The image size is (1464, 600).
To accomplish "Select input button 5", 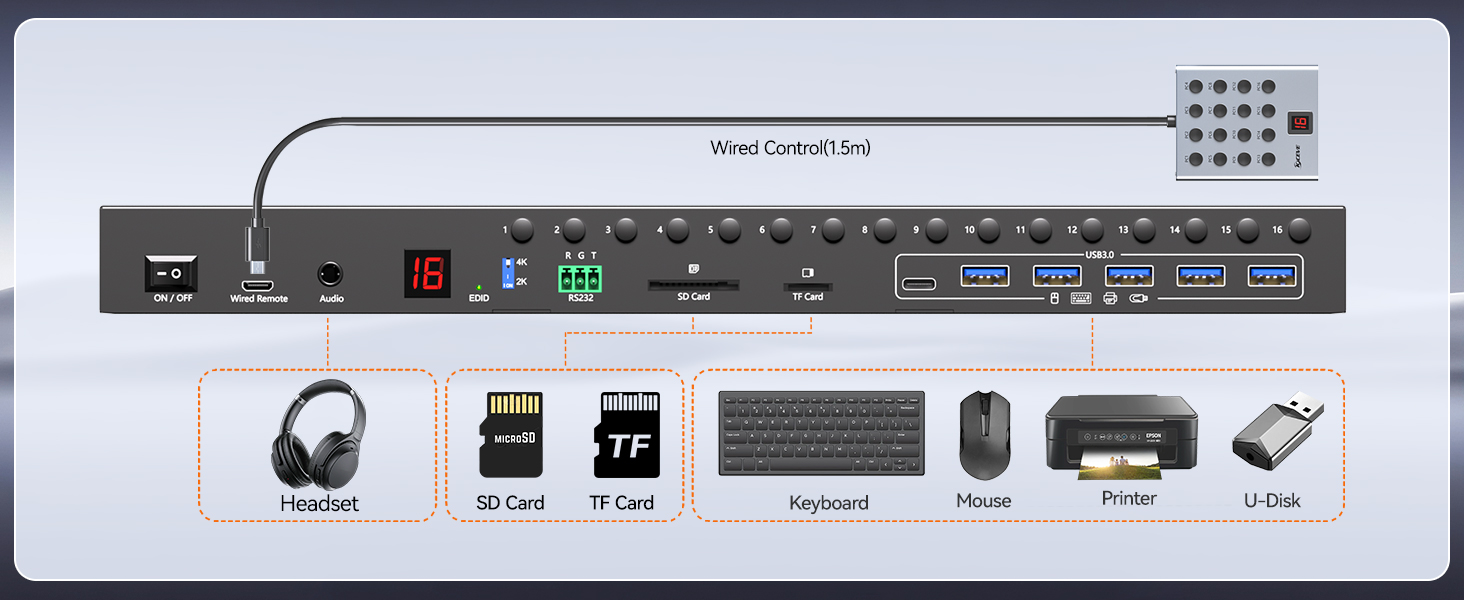I will (730, 230).
